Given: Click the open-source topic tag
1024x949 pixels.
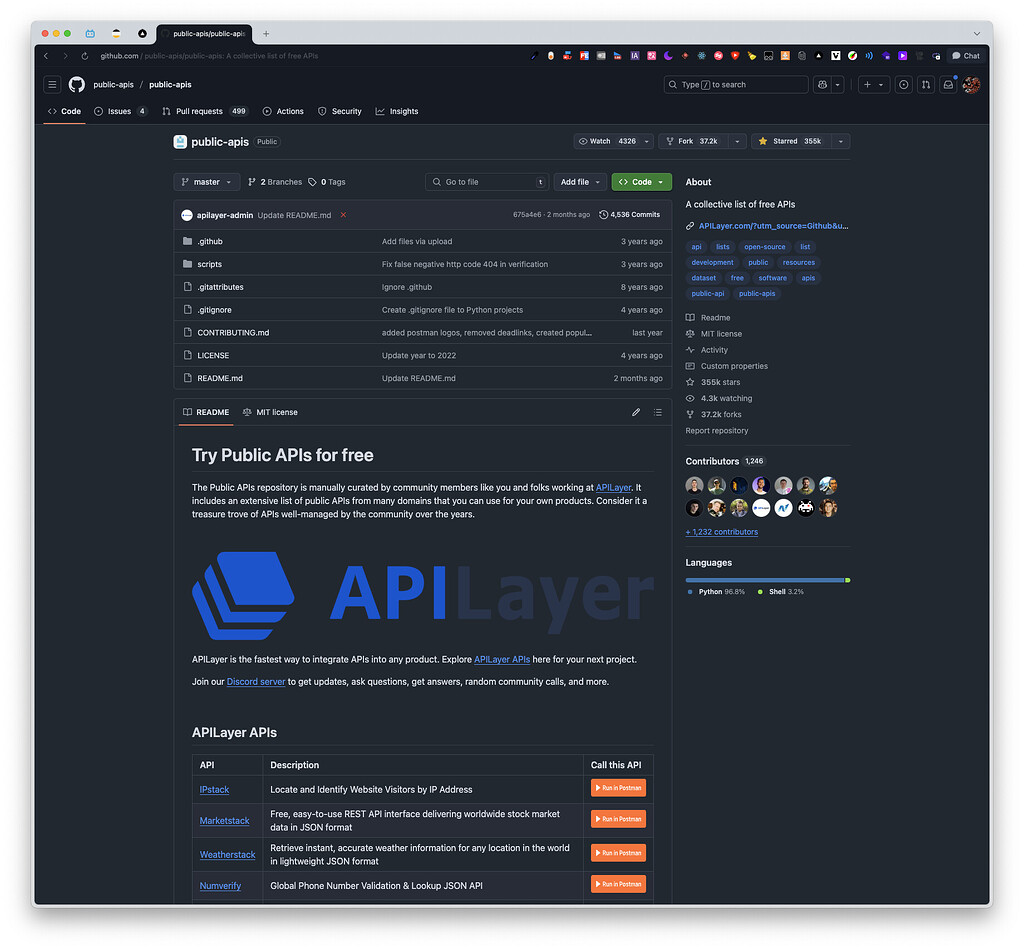Looking at the screenshot, I should pos(764,247).
